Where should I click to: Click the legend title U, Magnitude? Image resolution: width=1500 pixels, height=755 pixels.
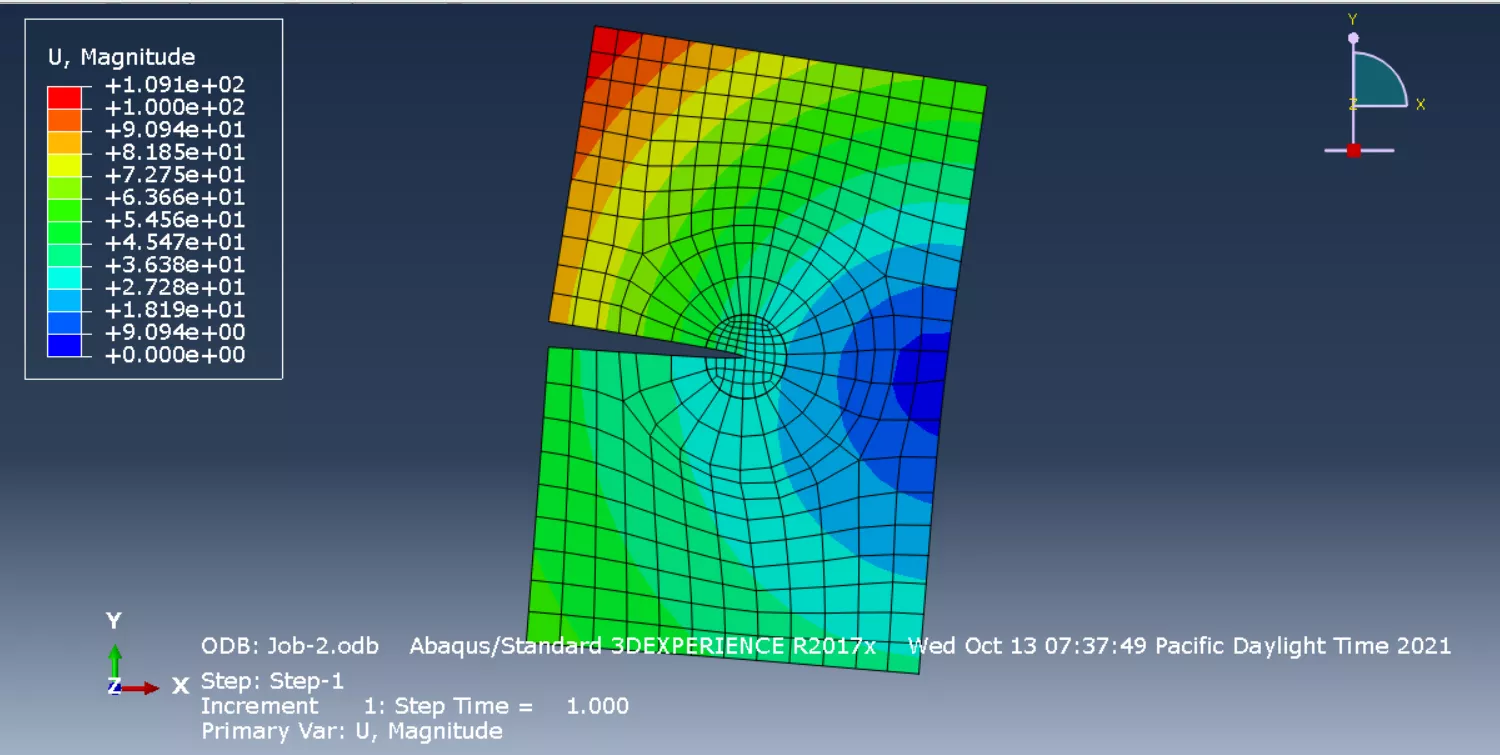pyautogui.click(x=121, y=57)
